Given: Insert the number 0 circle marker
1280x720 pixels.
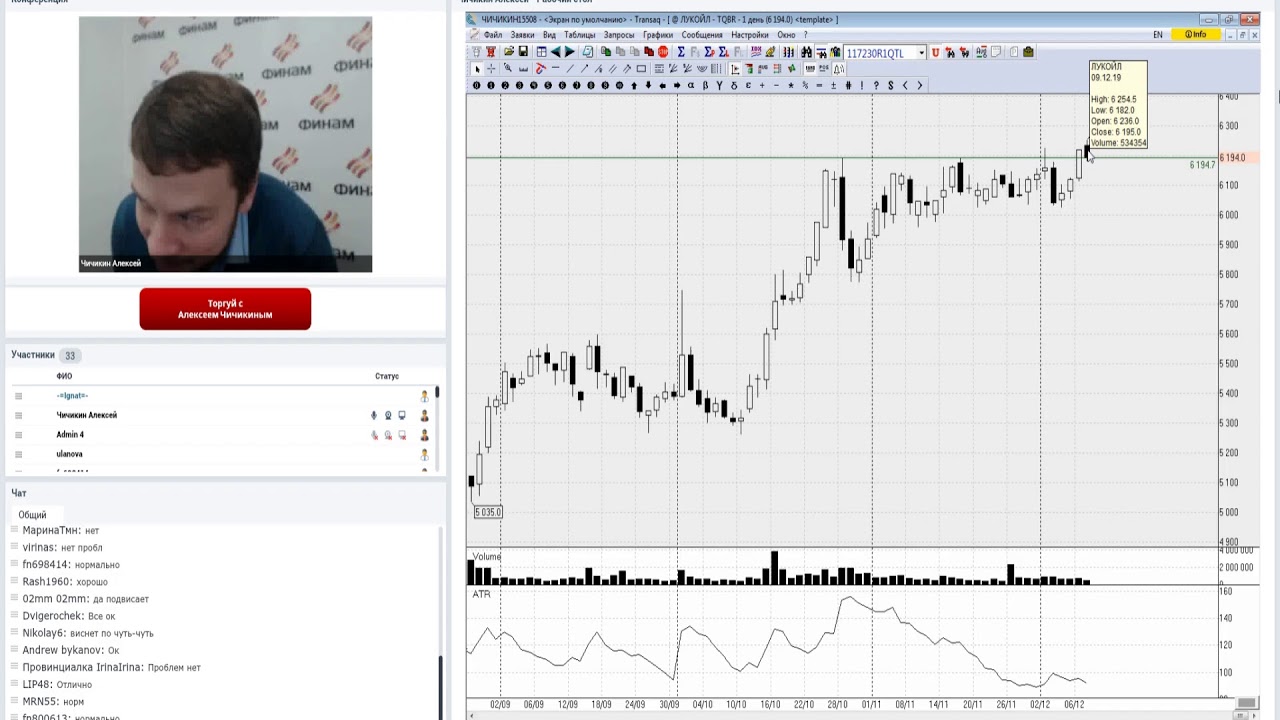Looking at the screenshot, I should pos(476,86).
